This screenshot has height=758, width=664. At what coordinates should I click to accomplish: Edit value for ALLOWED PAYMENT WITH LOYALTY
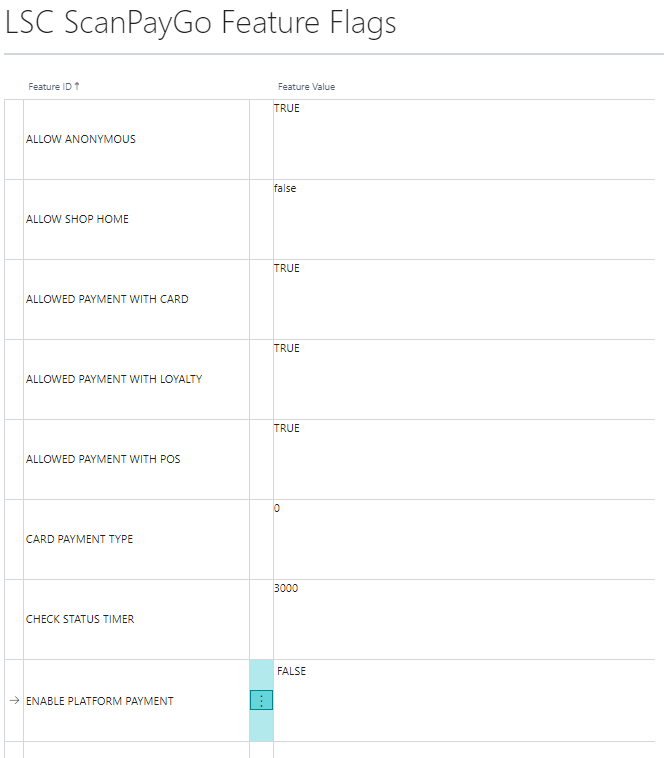pyautogui.click(x=287, y=348)
